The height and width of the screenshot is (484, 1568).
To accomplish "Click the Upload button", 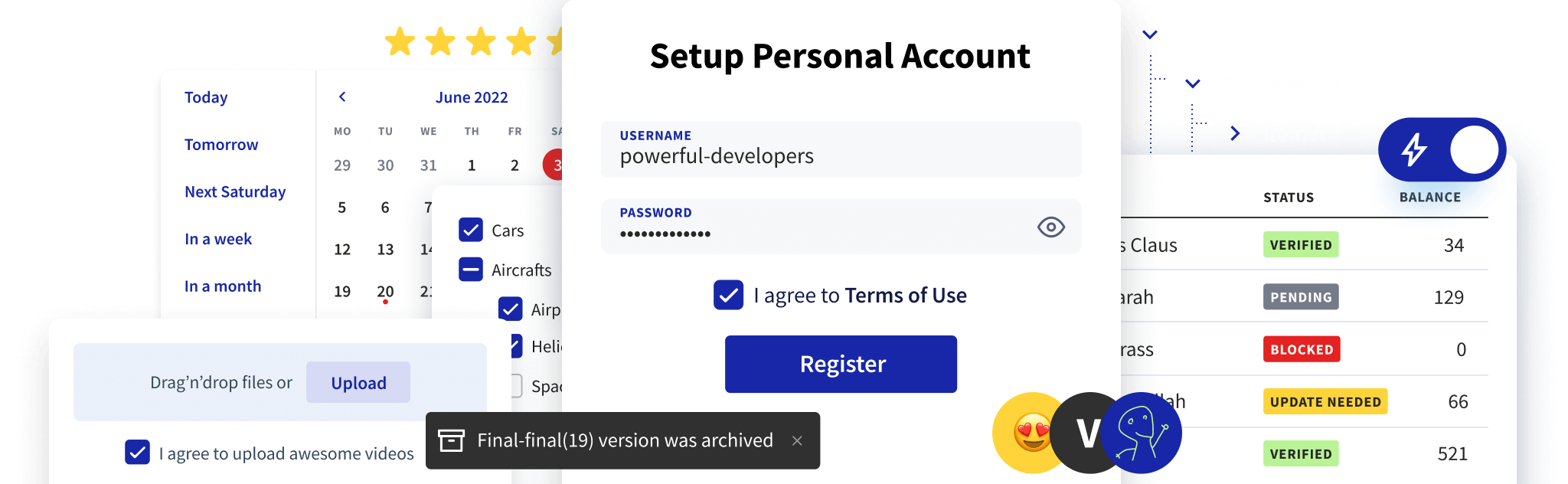I will [x=358, y=383].
